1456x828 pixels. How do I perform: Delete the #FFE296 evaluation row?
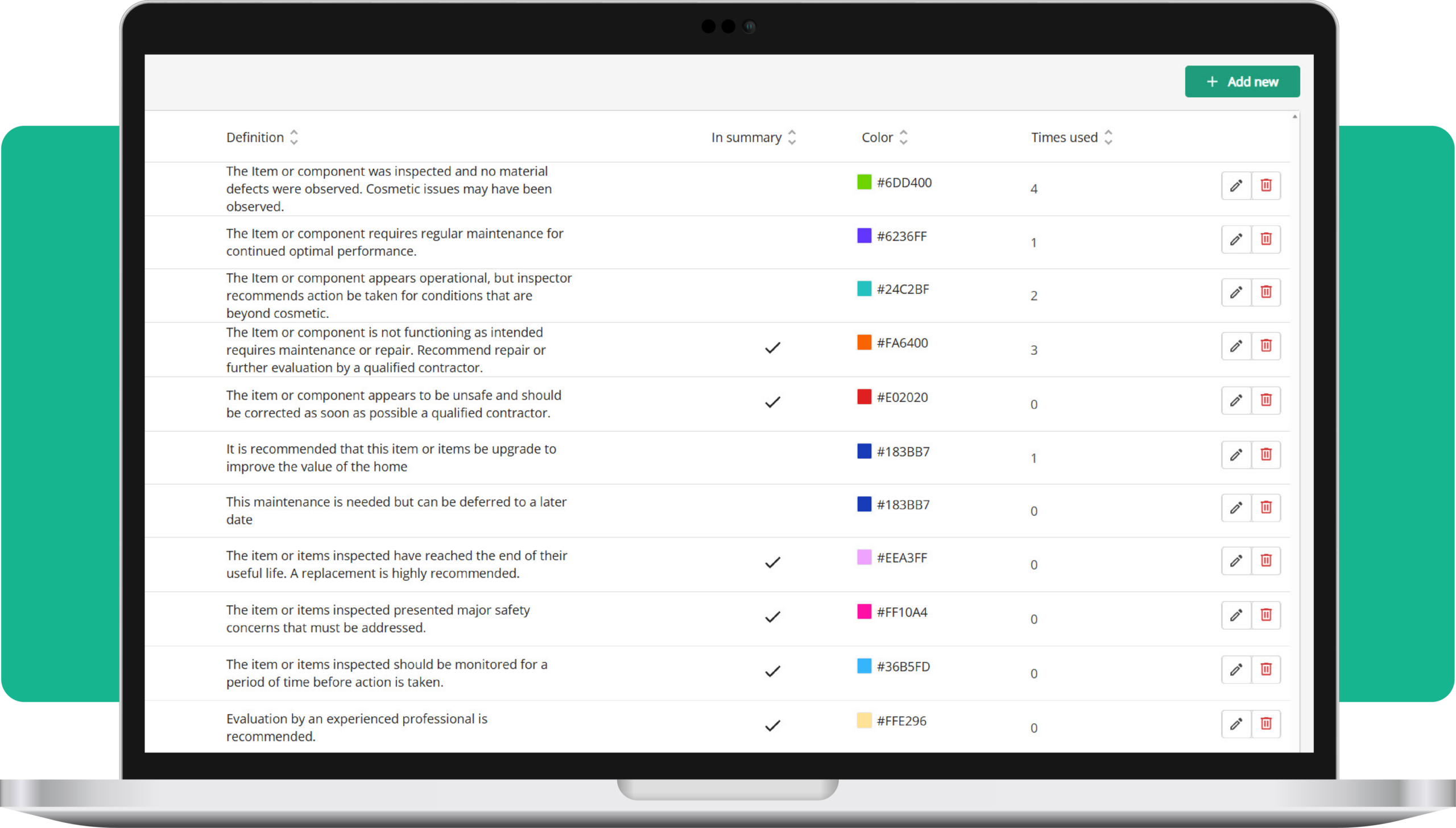pos(1265,723)
